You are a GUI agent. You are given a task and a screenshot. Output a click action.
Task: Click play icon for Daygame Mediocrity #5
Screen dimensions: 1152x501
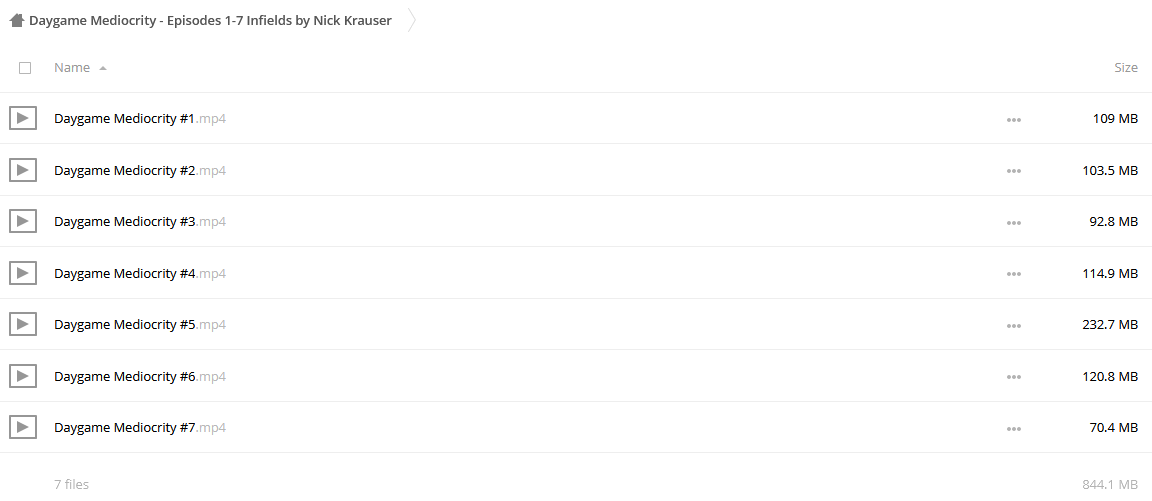pos(23,324)
